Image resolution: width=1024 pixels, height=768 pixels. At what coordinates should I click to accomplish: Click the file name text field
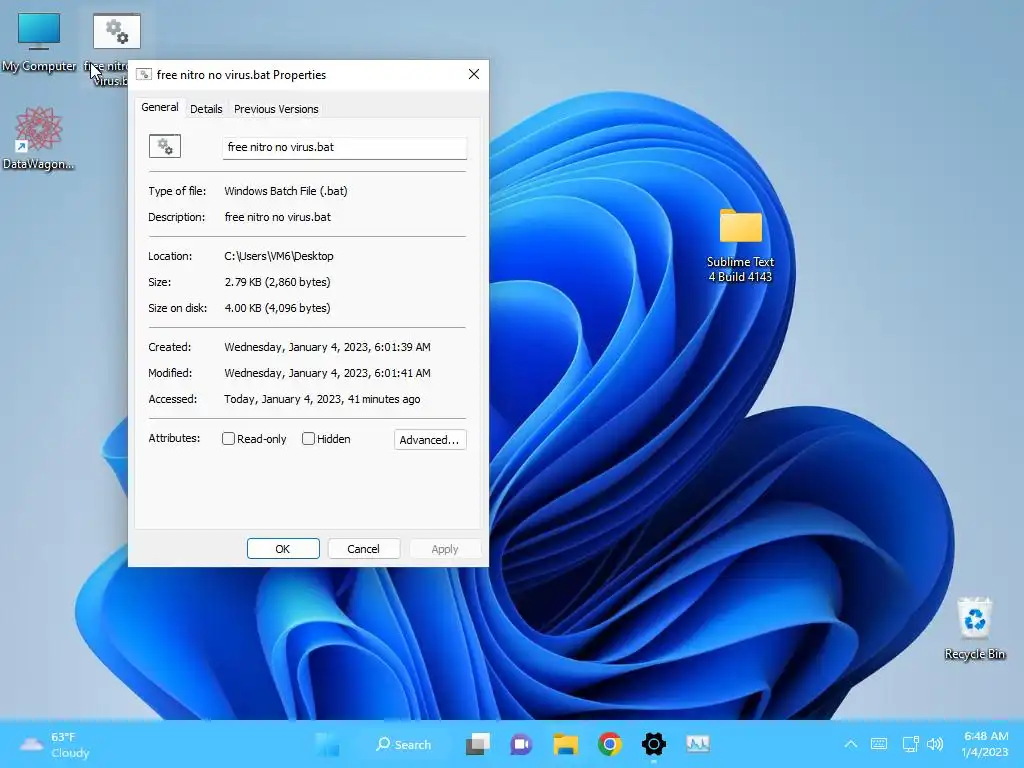[344, 148]
